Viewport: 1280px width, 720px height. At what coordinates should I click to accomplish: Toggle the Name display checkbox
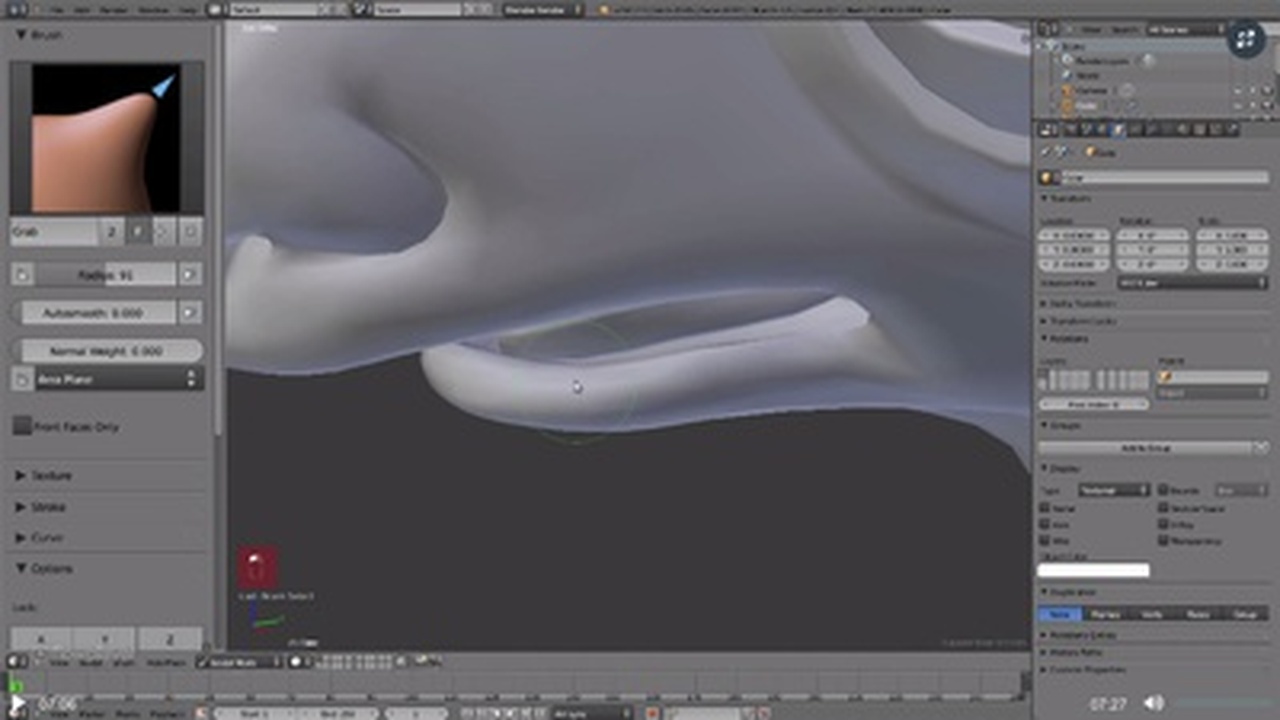click(1045, 508)
